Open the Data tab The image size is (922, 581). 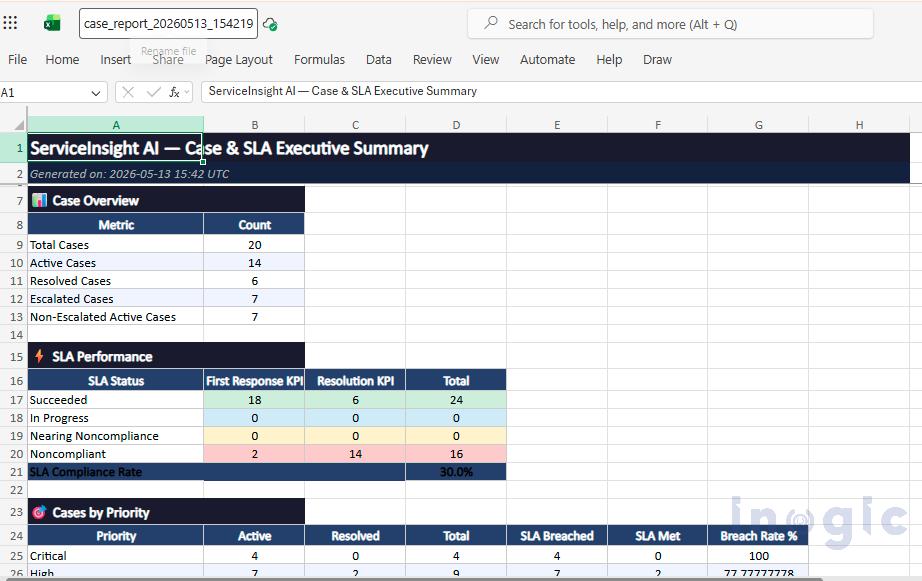pos(379,59)
